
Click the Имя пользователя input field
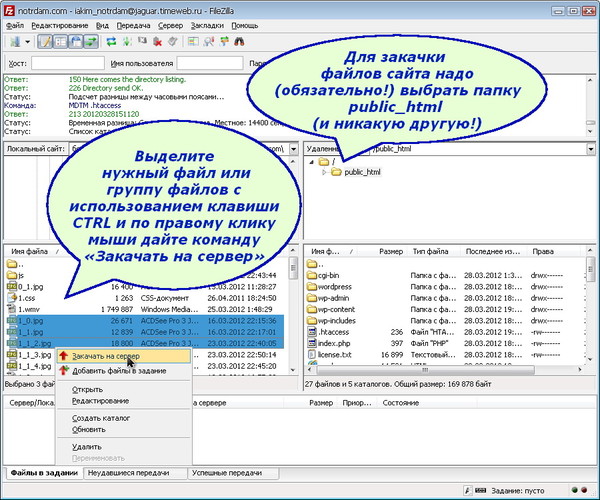[210, 63]
